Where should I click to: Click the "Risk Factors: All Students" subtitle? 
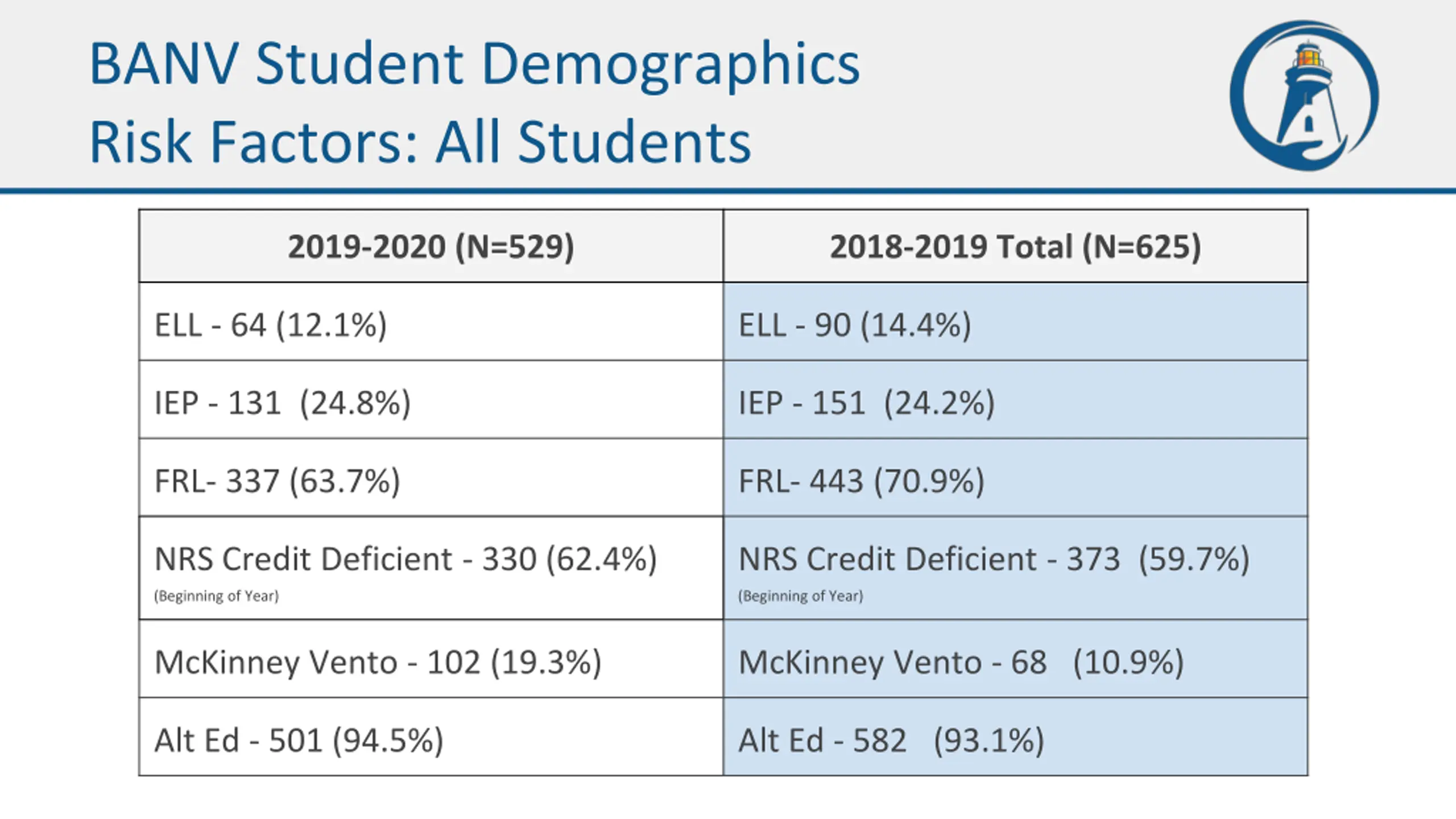[x=420, y=142]
